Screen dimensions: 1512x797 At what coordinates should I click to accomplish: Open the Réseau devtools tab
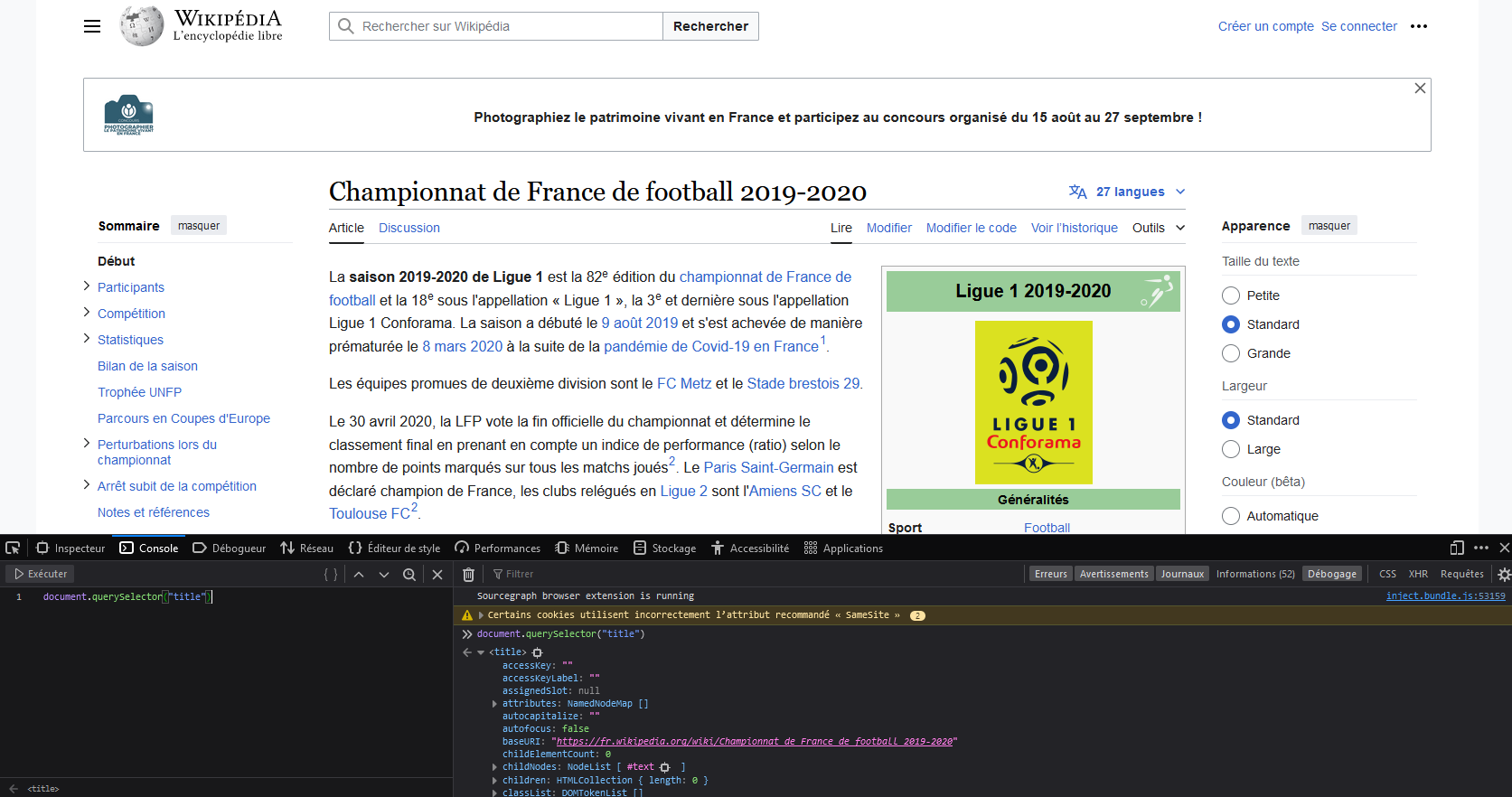(307, 548)
